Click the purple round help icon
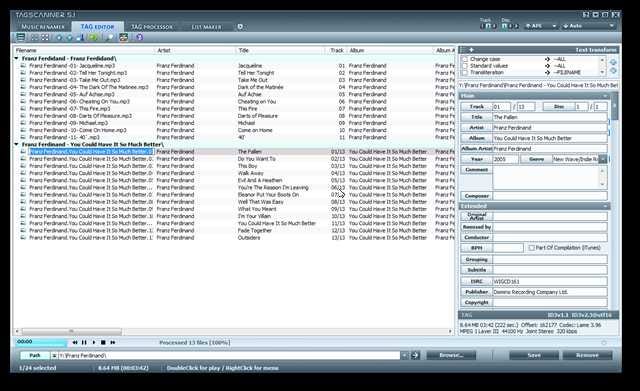 click(x=140, y=38)
